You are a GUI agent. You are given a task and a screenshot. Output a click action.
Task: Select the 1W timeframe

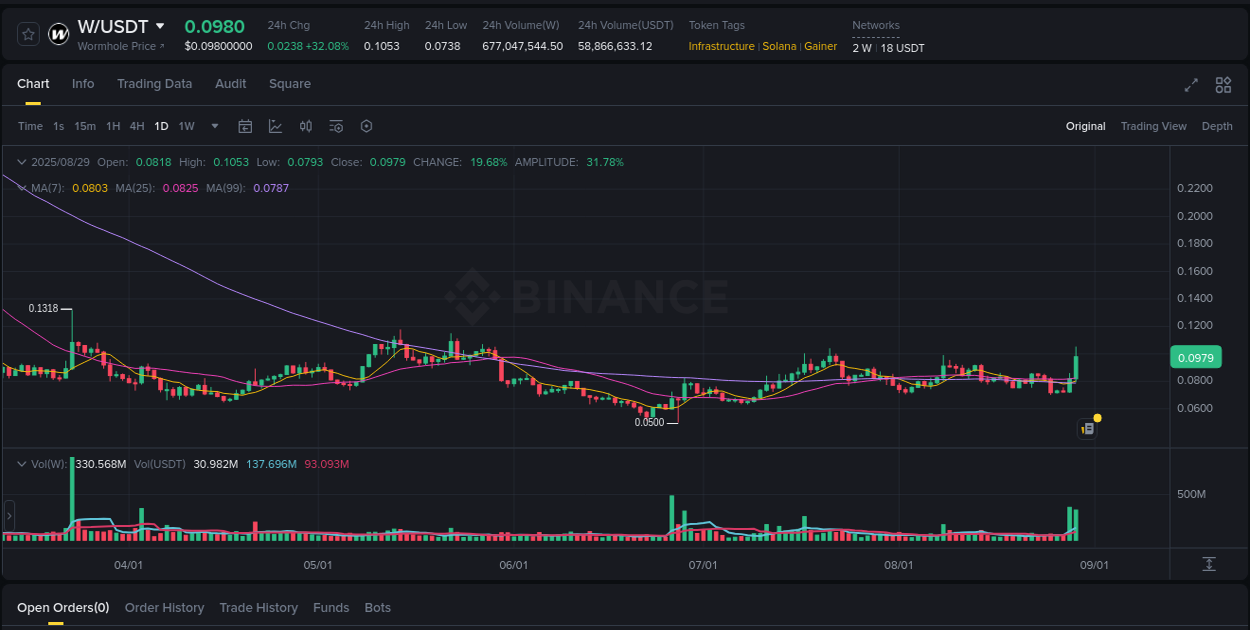(x=186, y=126)
